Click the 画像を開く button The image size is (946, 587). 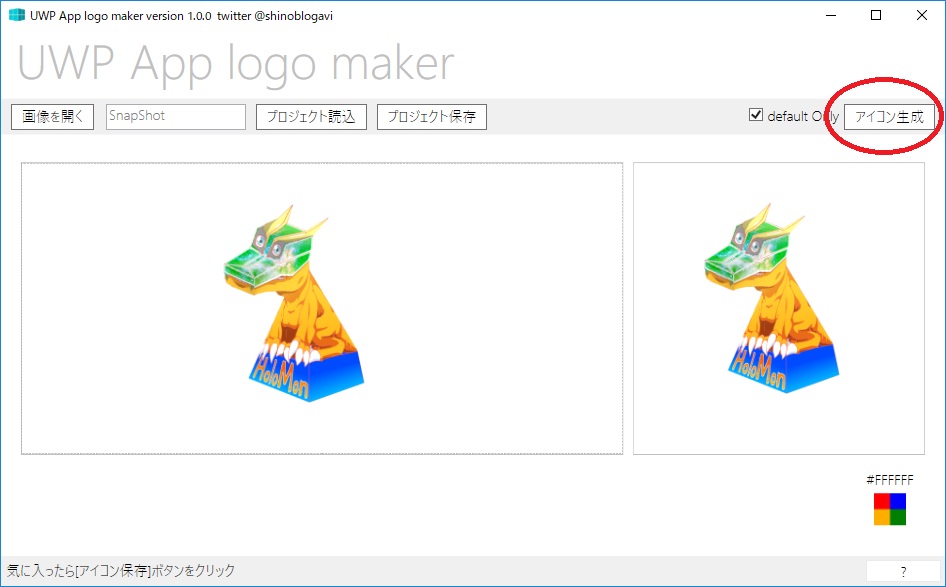[52, 116]
